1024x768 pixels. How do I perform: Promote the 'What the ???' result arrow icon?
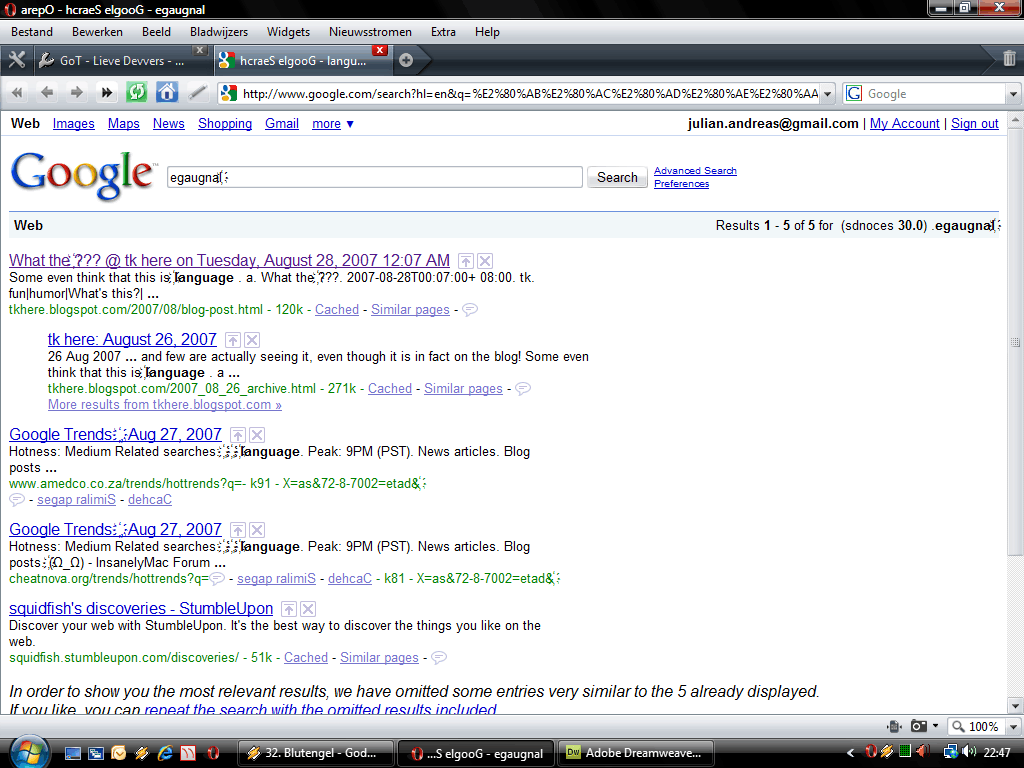[x=465, y=261]
